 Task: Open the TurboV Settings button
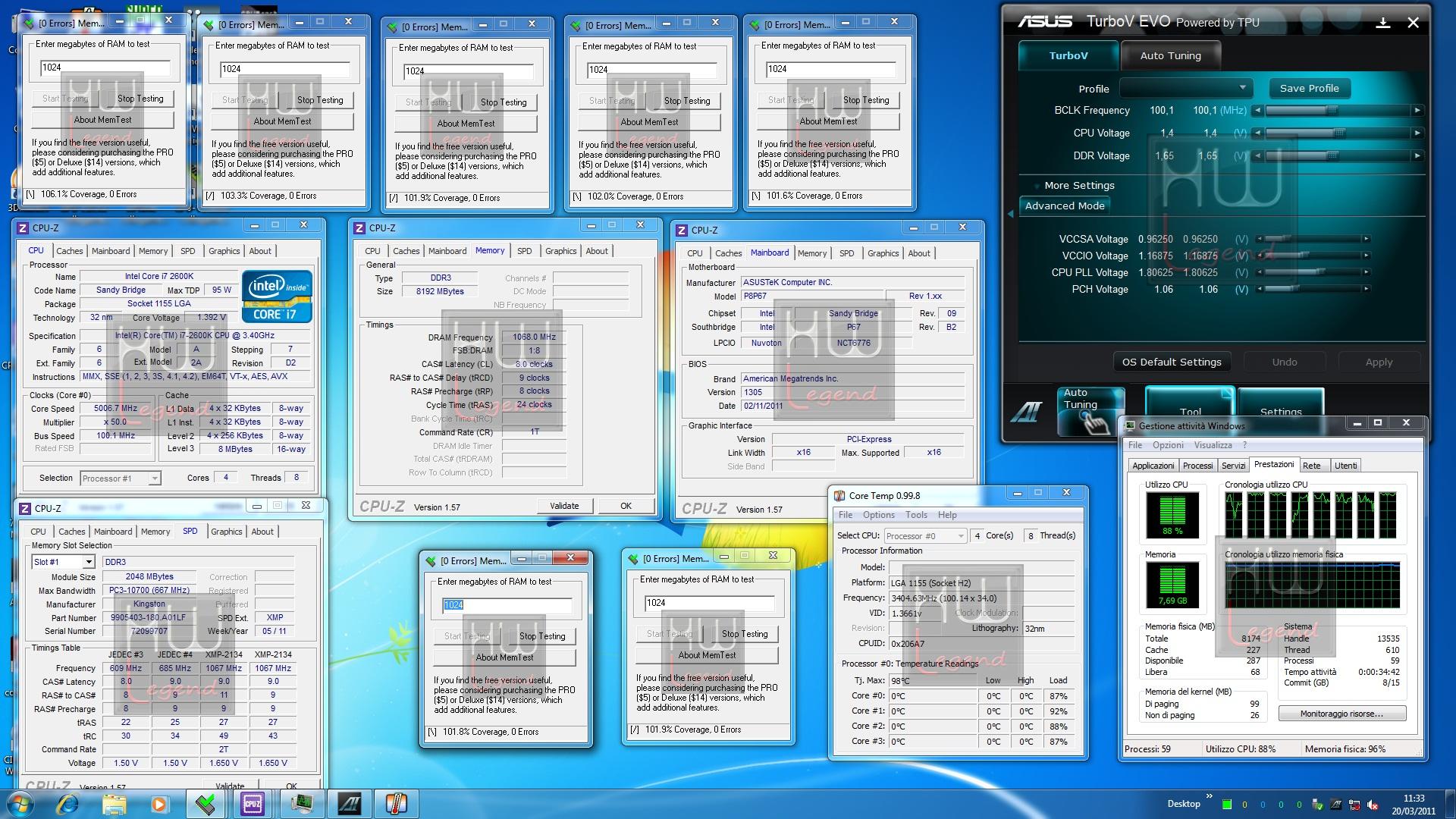point(1281,412)
